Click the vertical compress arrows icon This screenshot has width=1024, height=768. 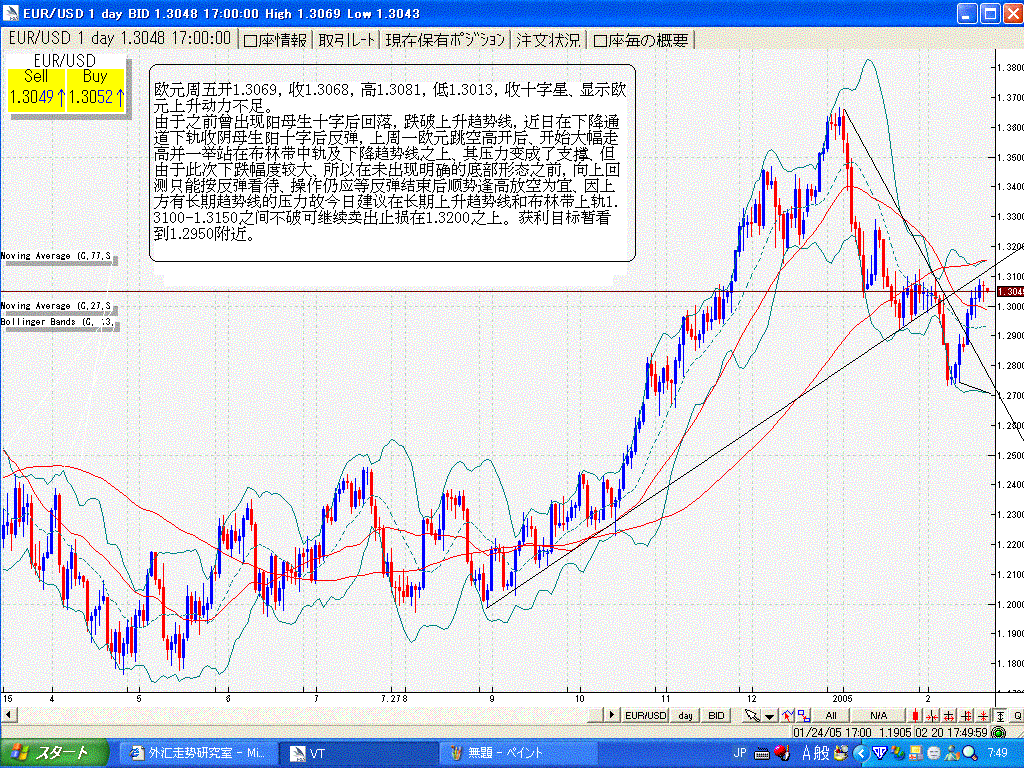[982, 716]
